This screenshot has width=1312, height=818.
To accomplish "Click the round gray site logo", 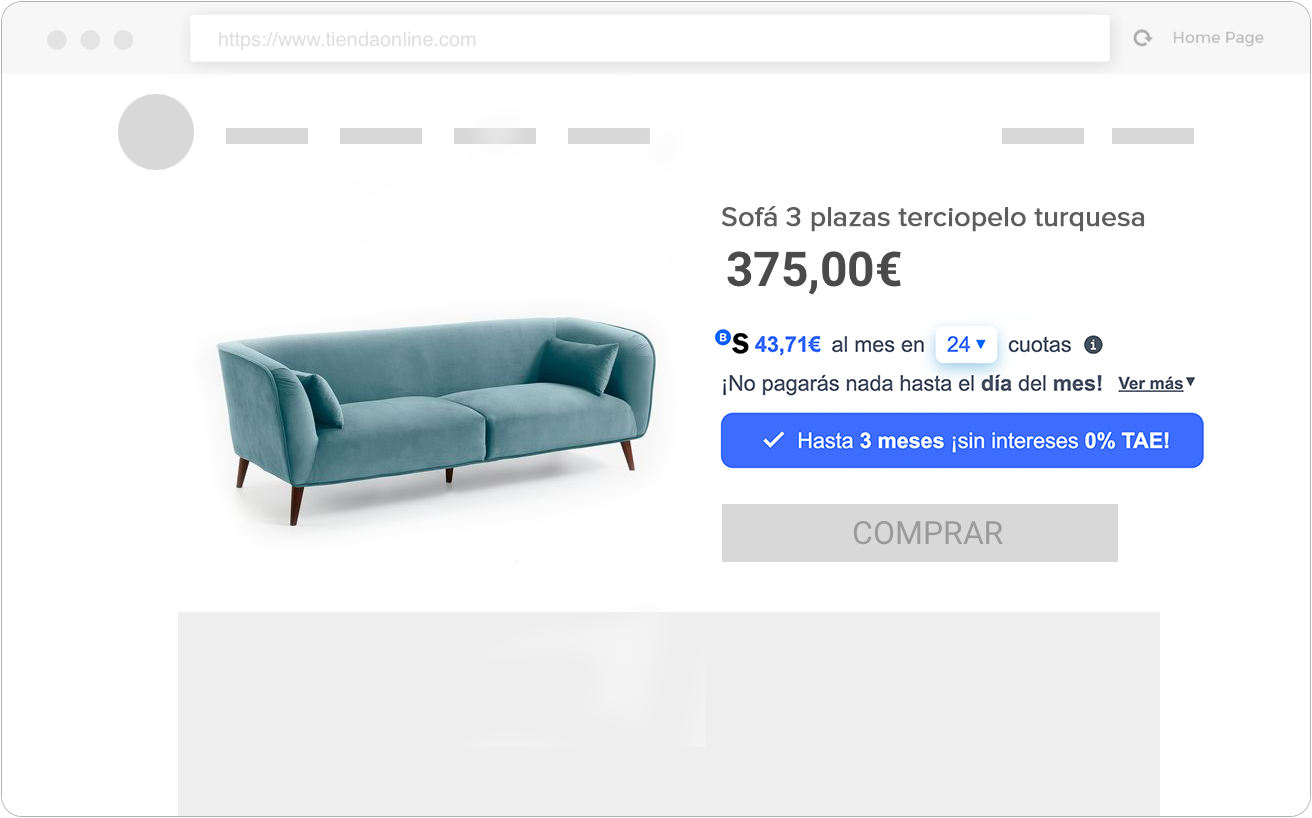I will click(x=156, y=132).
